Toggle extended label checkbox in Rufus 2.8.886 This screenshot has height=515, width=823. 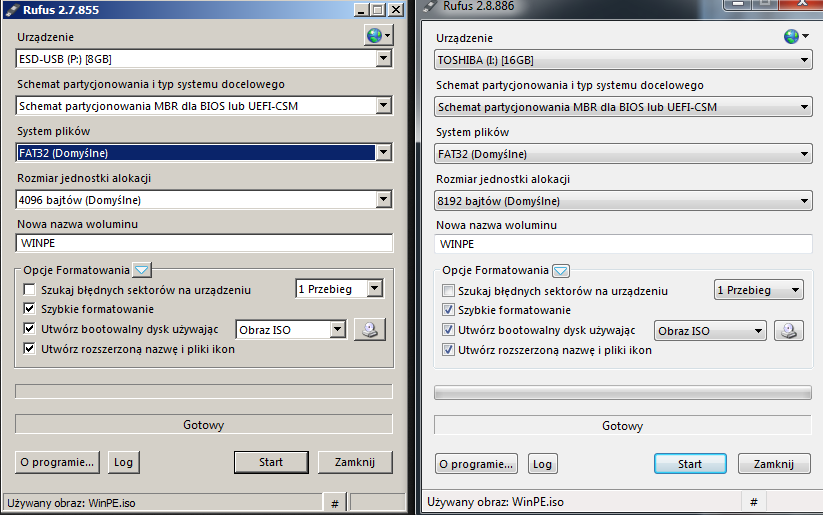(448, 350)
